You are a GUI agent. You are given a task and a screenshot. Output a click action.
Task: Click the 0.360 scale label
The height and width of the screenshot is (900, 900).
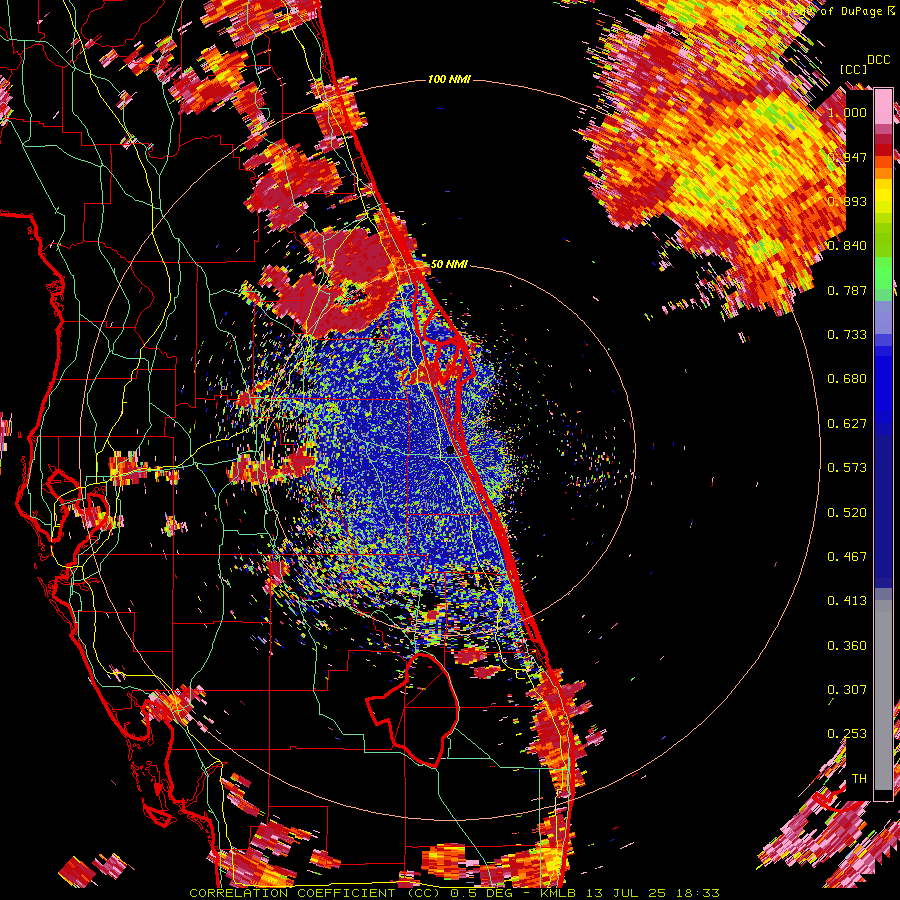[x=847, y=646]
